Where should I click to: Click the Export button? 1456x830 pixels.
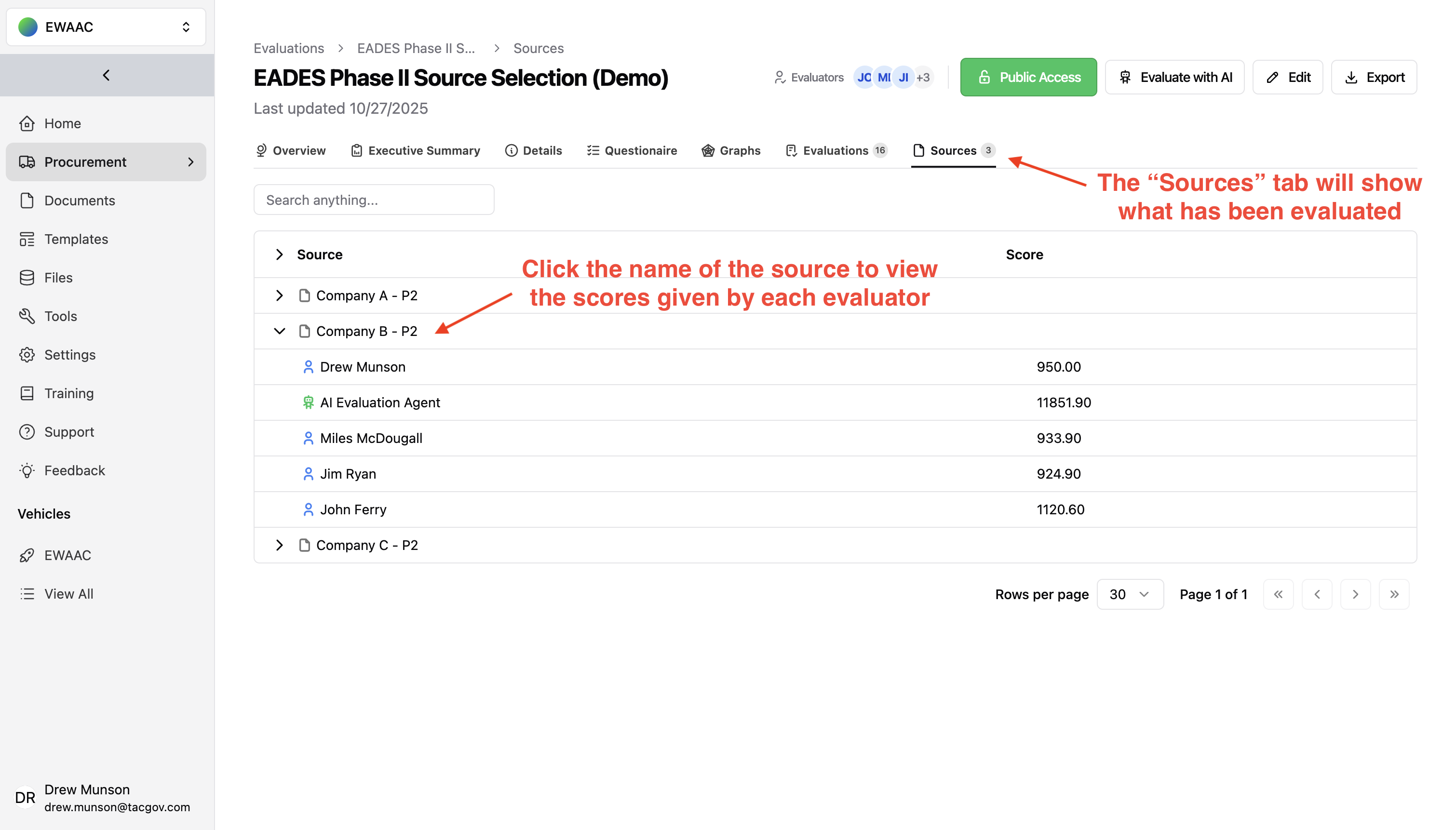point(1374,77)
